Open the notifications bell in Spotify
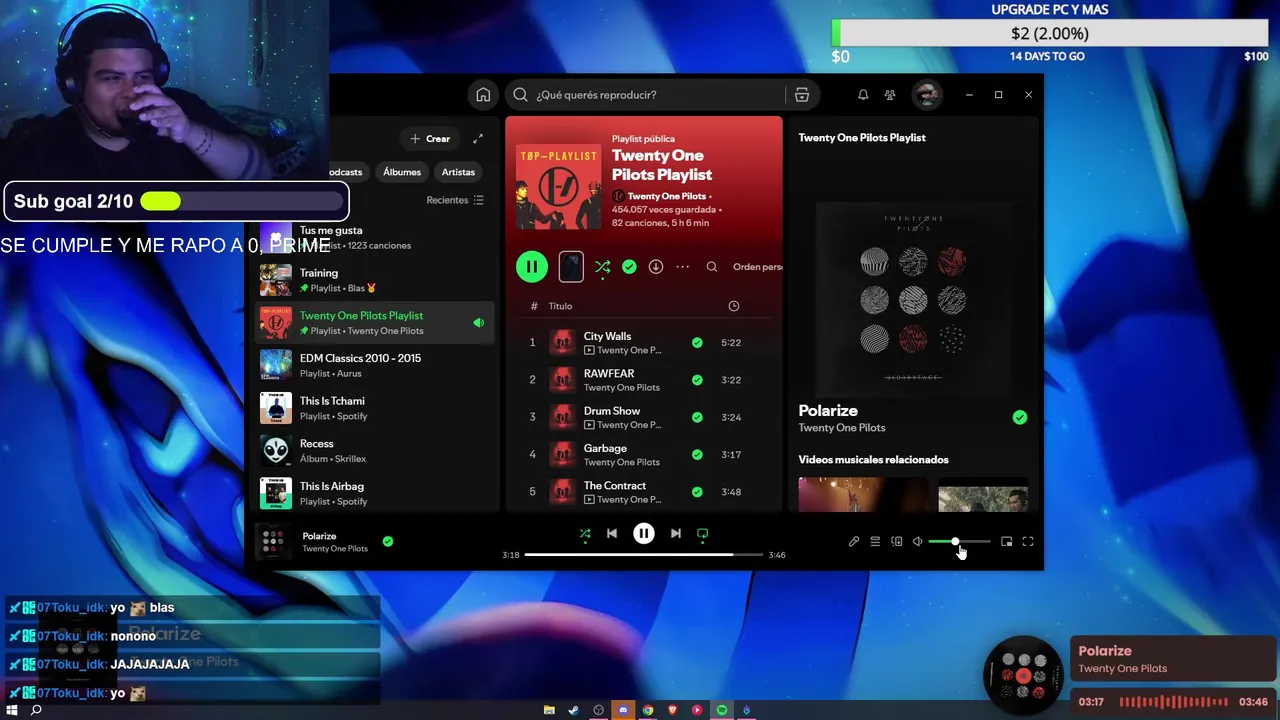 tap(863, 95)
